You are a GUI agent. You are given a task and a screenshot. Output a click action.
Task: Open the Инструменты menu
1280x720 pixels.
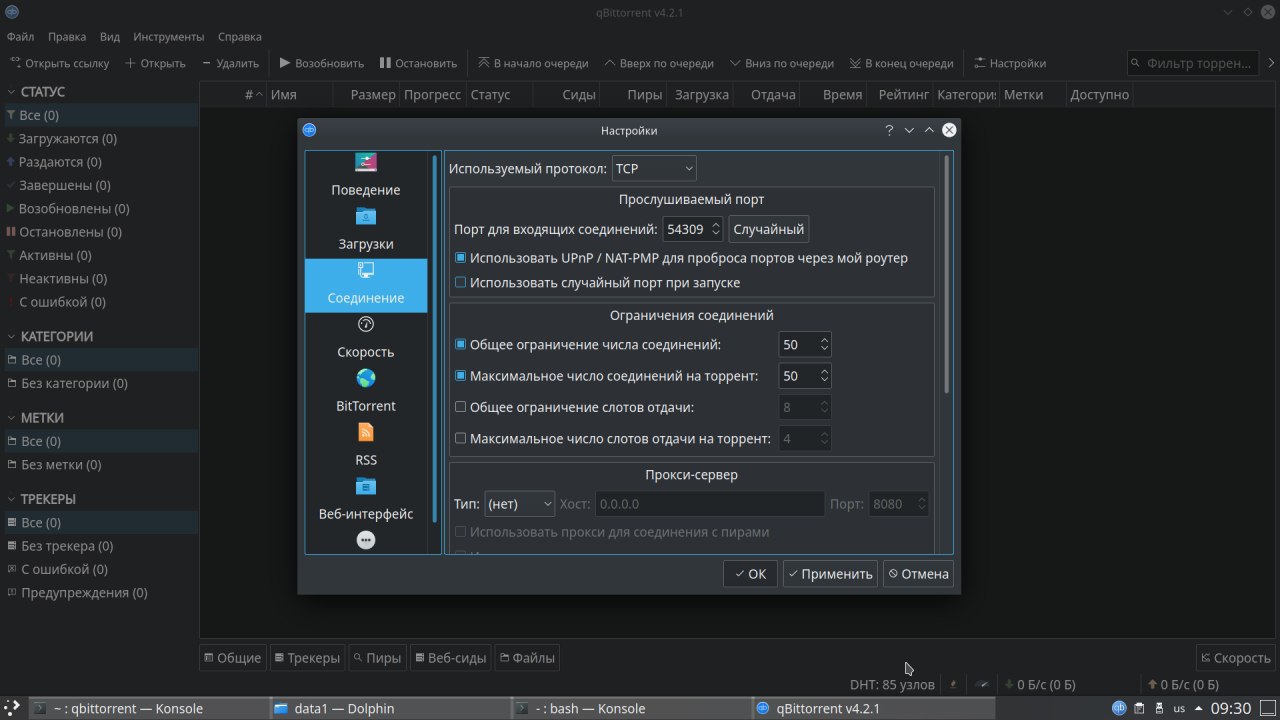(x=168, y=37)
